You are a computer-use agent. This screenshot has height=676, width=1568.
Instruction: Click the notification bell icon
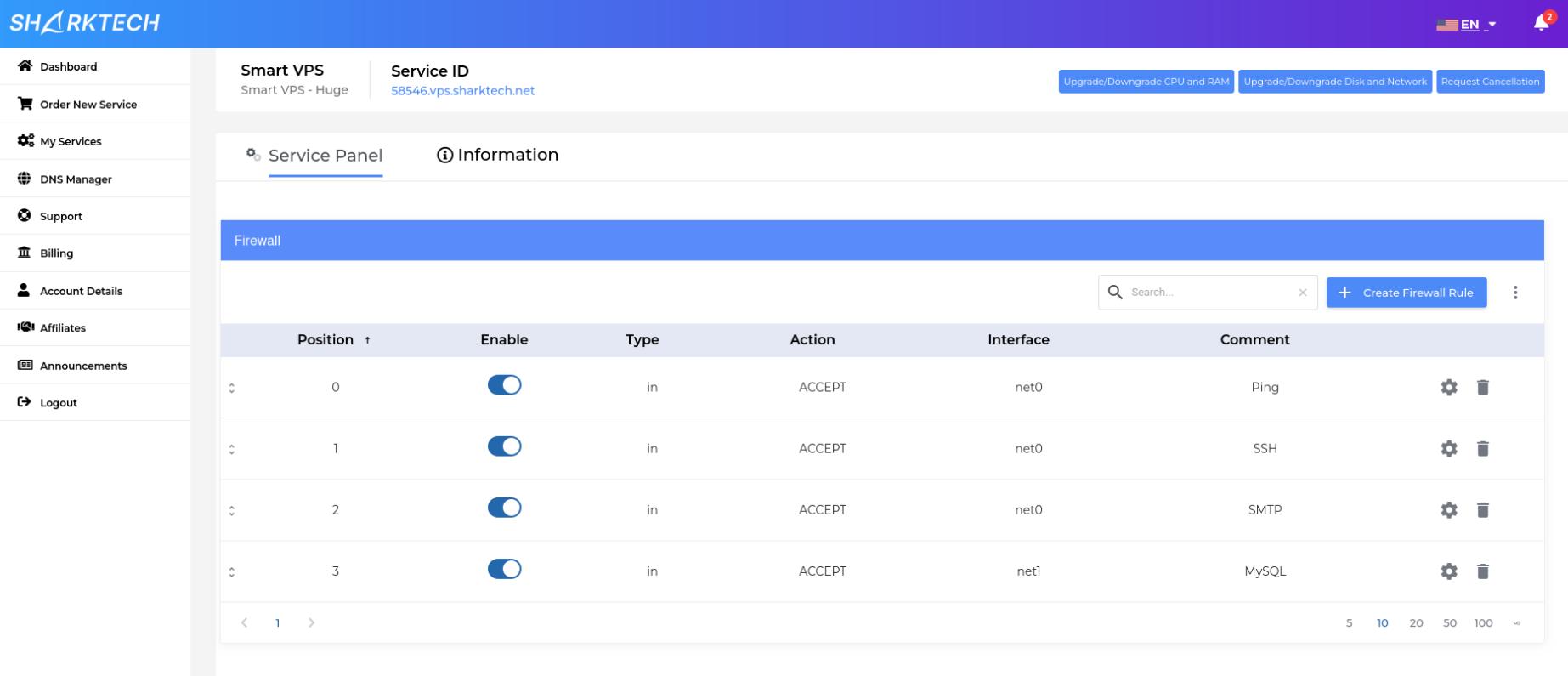[x=1541, y=23]
